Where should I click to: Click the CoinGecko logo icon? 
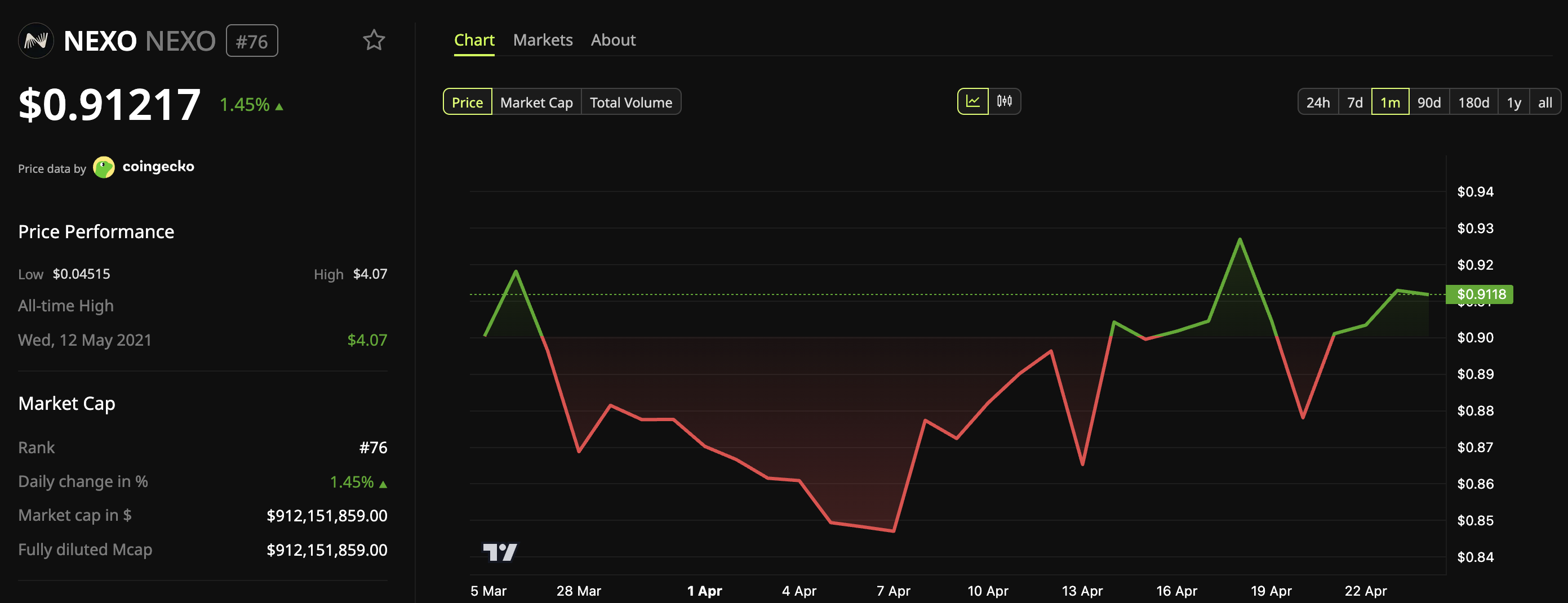point(104,167)
